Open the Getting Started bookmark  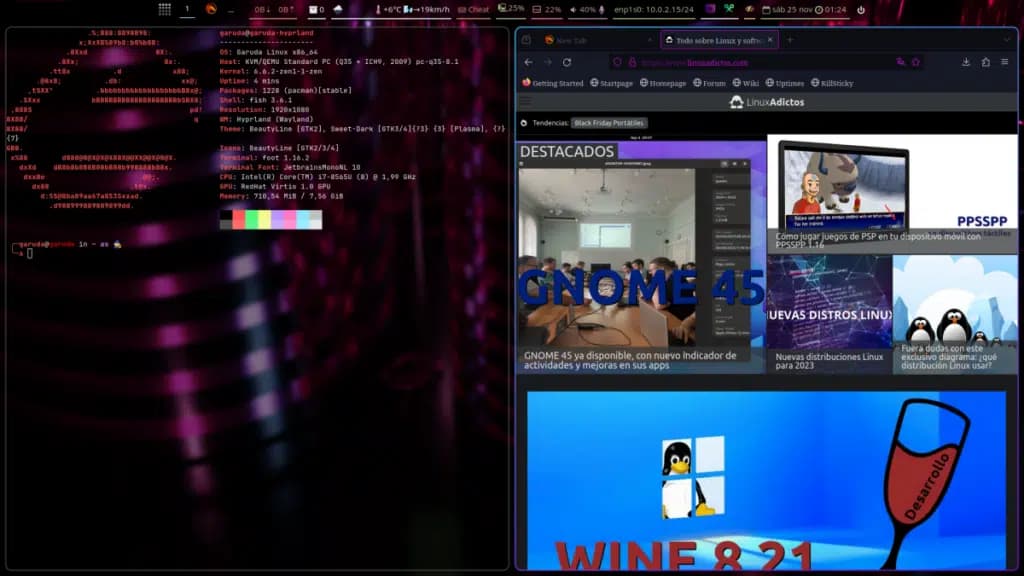coord(552,83)
